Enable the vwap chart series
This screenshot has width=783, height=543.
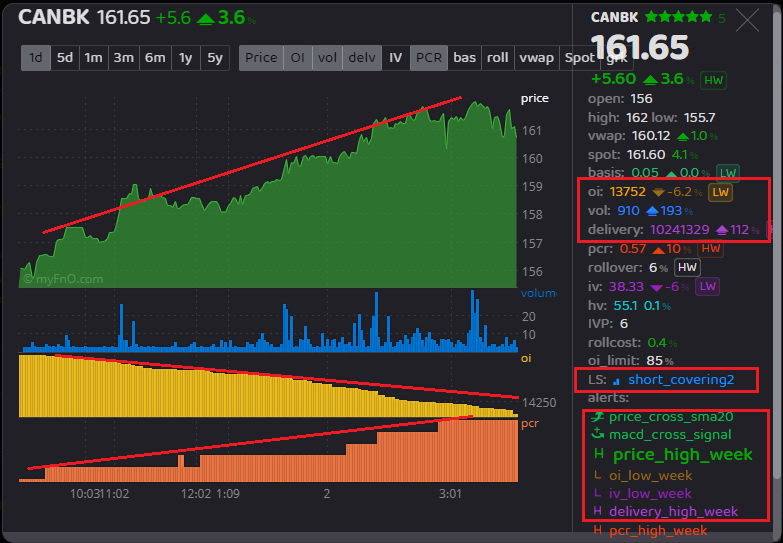(536, 58)
